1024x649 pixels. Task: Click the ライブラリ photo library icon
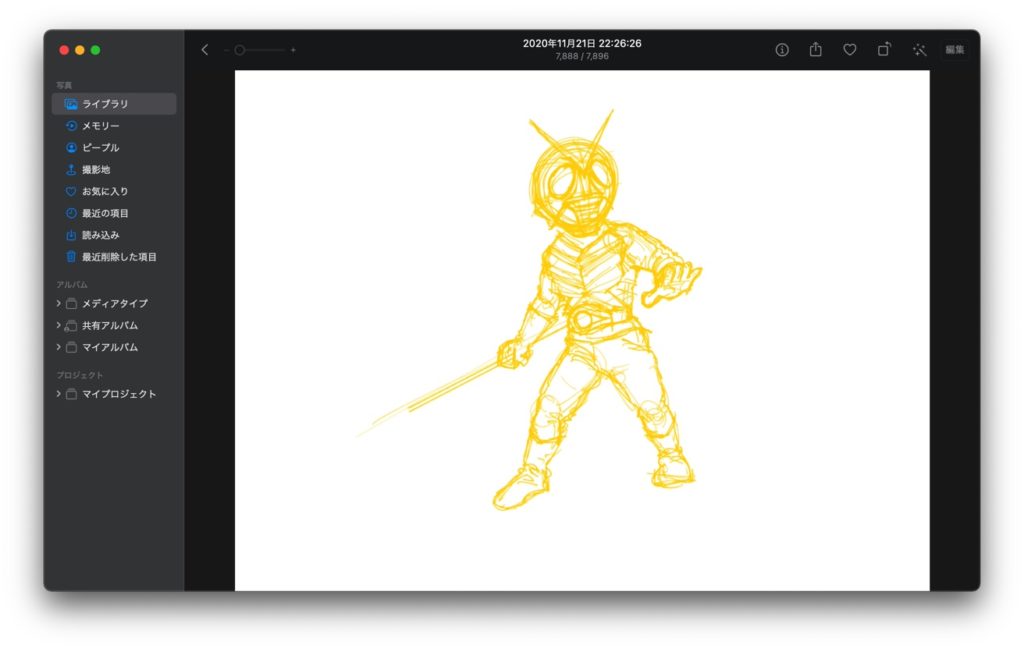pyautogui.click(x=71, y=104)
